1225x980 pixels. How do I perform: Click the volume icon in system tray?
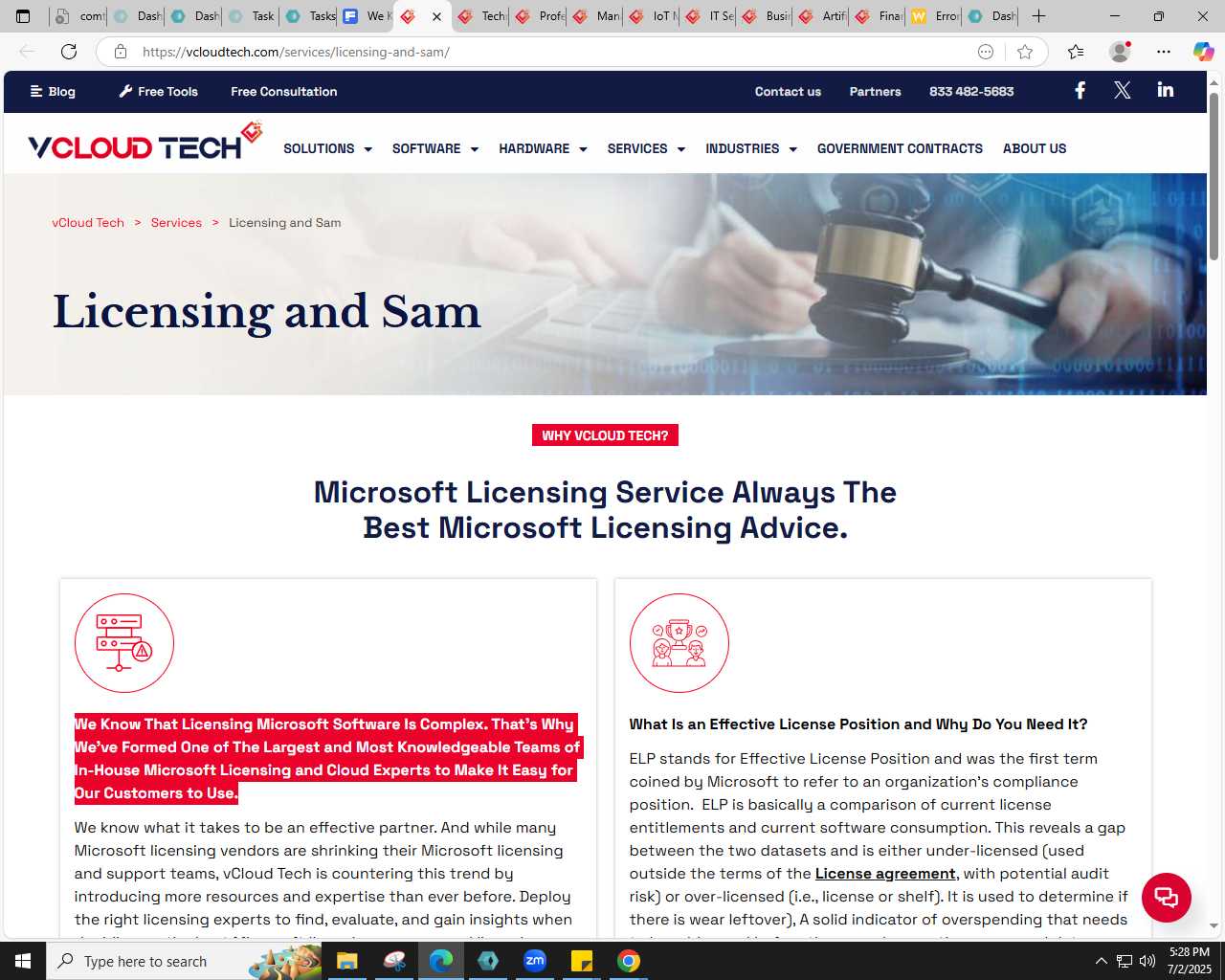[x=1147, y=961]
